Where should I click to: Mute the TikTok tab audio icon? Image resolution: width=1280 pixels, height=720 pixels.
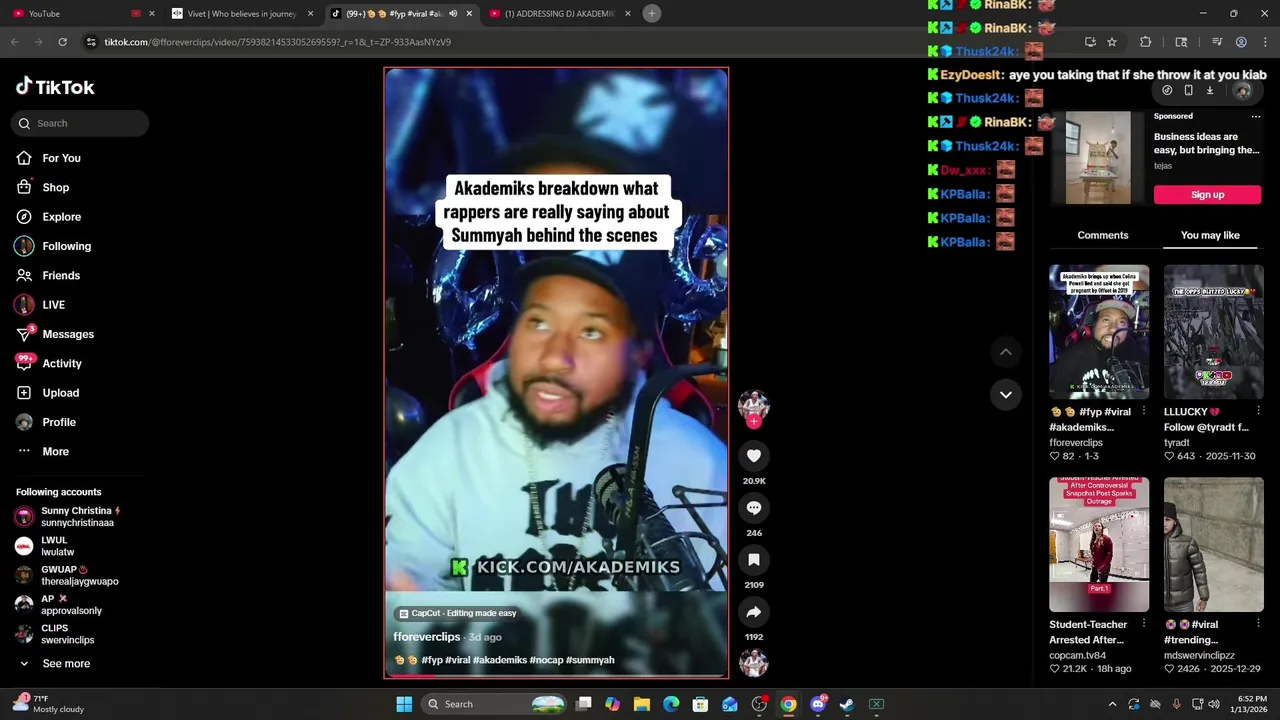point(453,13)
